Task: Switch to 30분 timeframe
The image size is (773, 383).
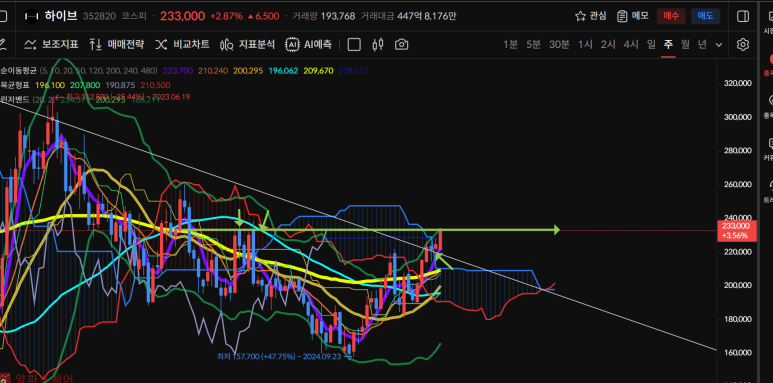Action: pyautogui.click(x=559, y=44)
